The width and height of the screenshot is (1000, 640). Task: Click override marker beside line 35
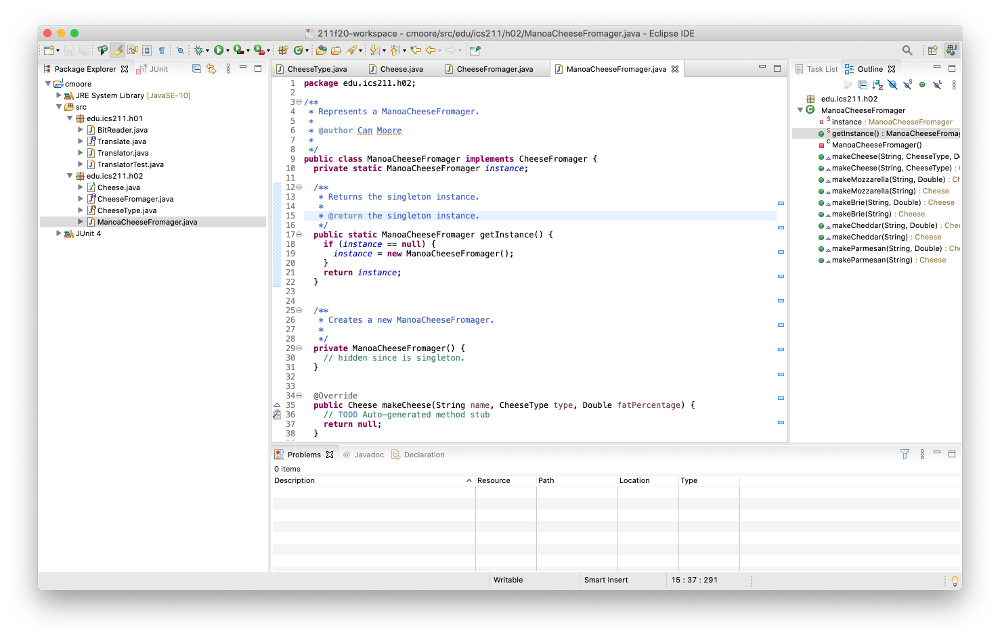277,405
